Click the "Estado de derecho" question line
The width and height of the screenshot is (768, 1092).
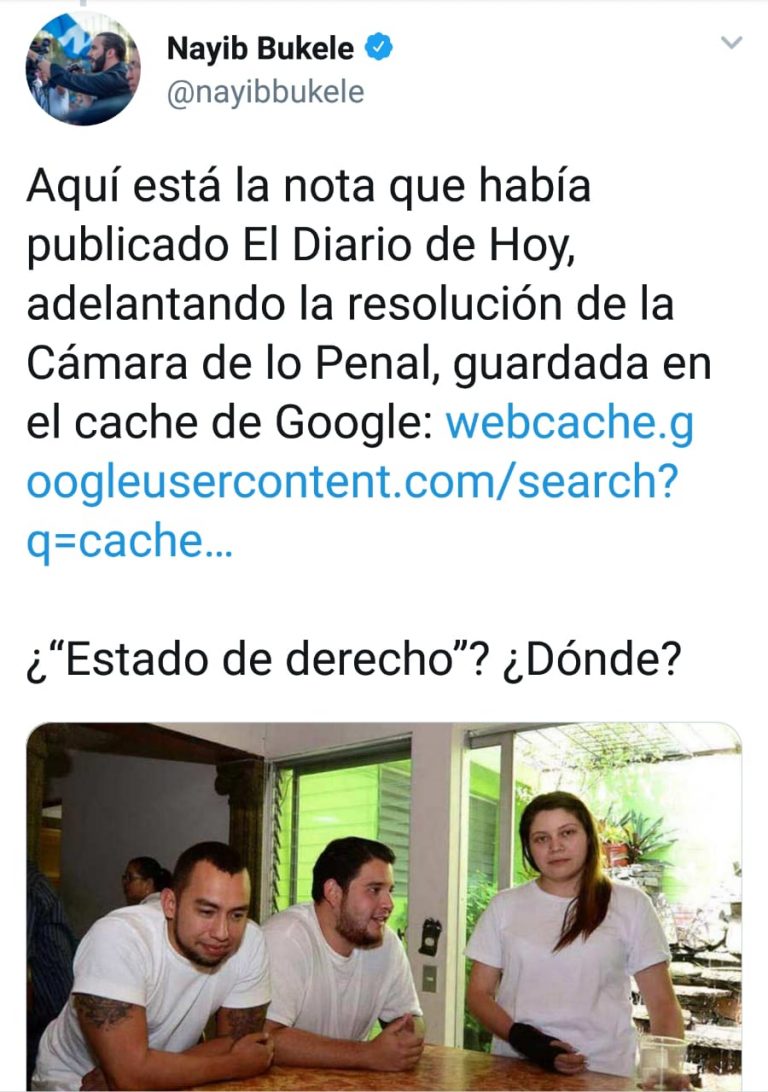(x=353, y=660)
